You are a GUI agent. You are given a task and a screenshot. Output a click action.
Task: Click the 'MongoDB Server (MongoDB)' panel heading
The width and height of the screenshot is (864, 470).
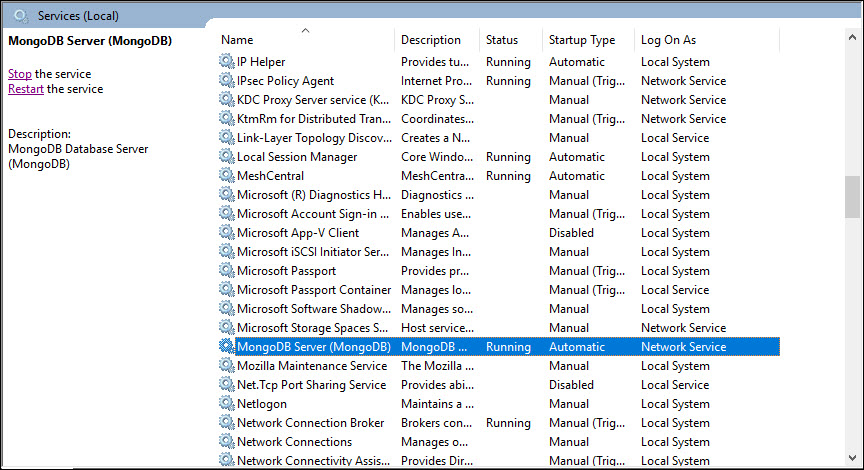(90, 41)
